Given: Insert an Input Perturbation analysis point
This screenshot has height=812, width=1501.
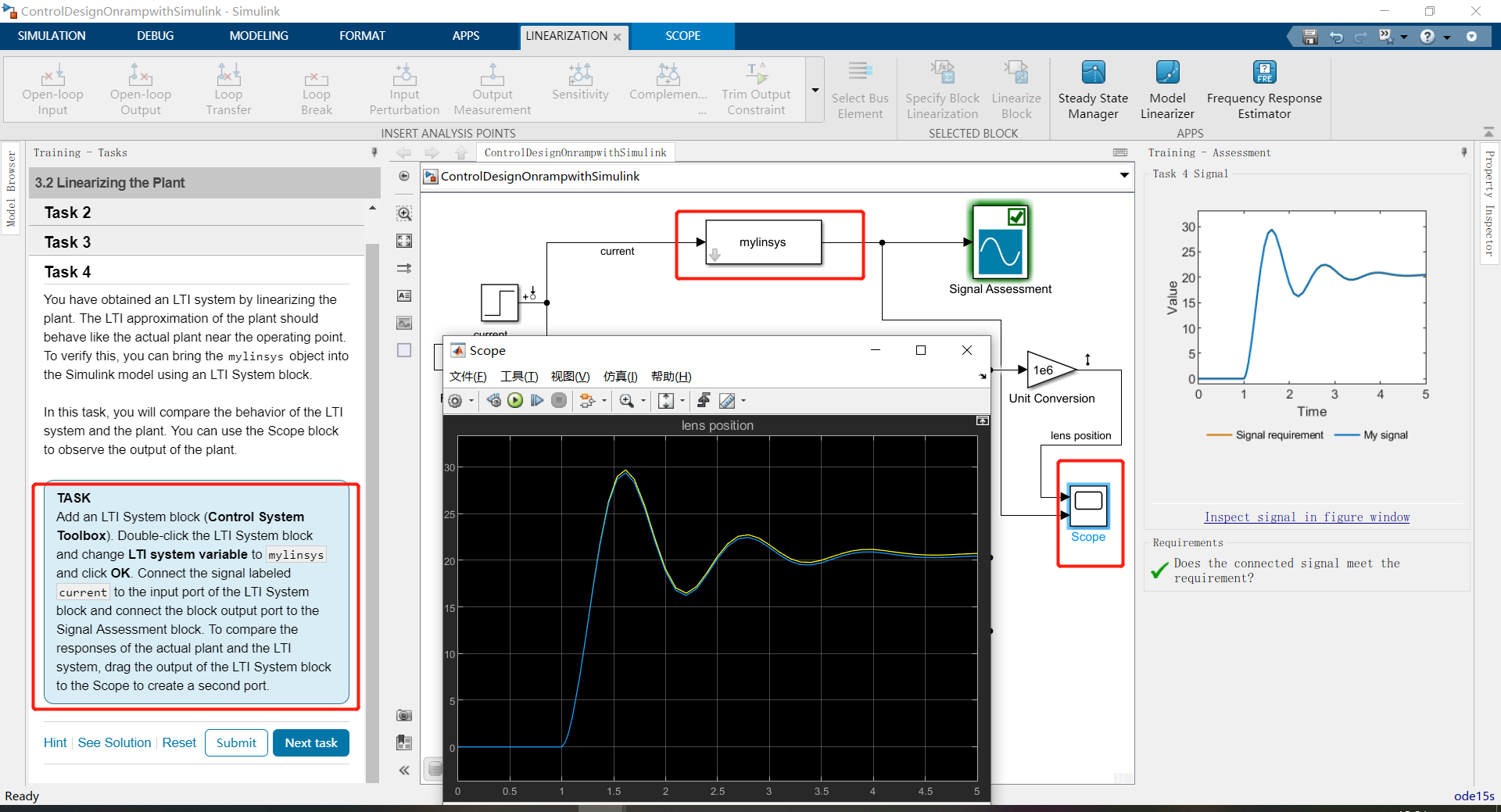Looking at the screenshot, I should click(x=403, y=88).
